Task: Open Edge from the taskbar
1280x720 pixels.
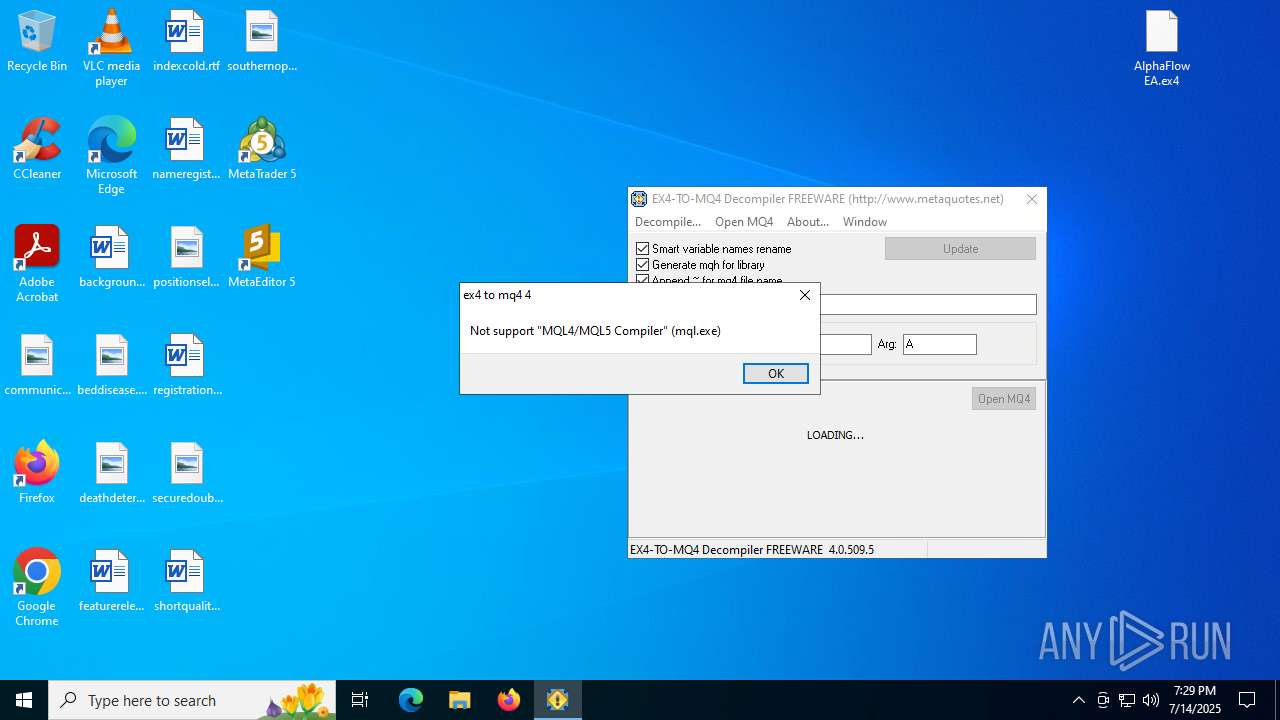Action: coord(411,700)
